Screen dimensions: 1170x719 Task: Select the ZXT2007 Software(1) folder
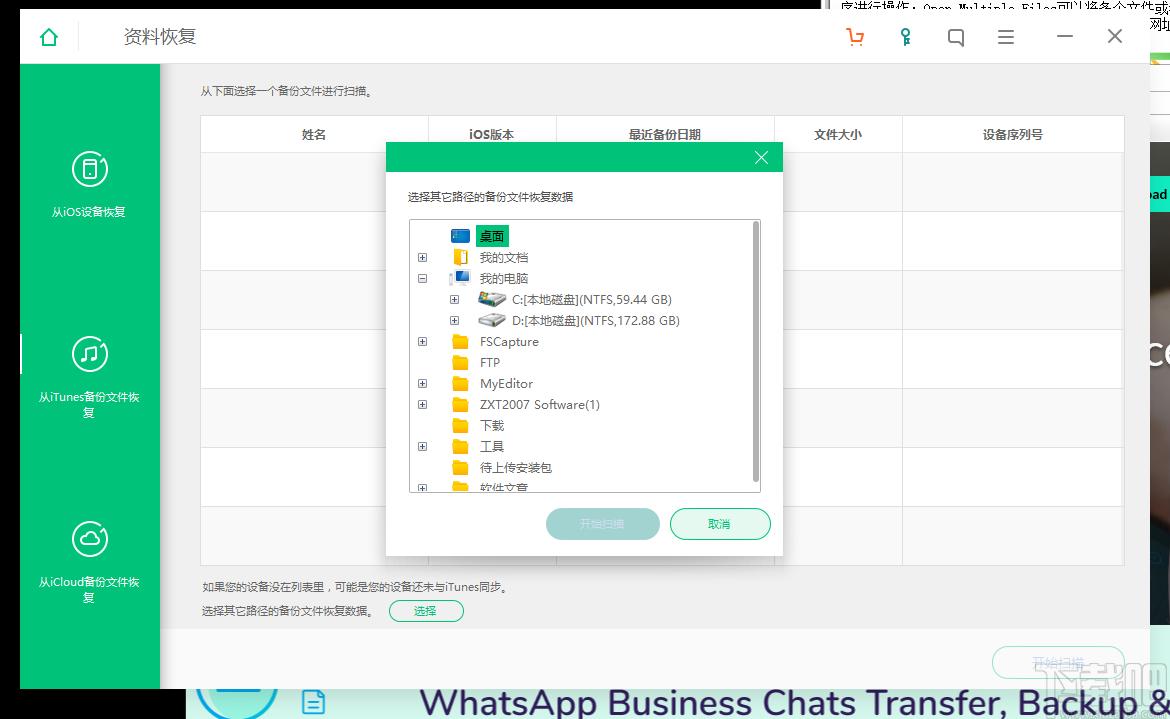pos(539,404)
